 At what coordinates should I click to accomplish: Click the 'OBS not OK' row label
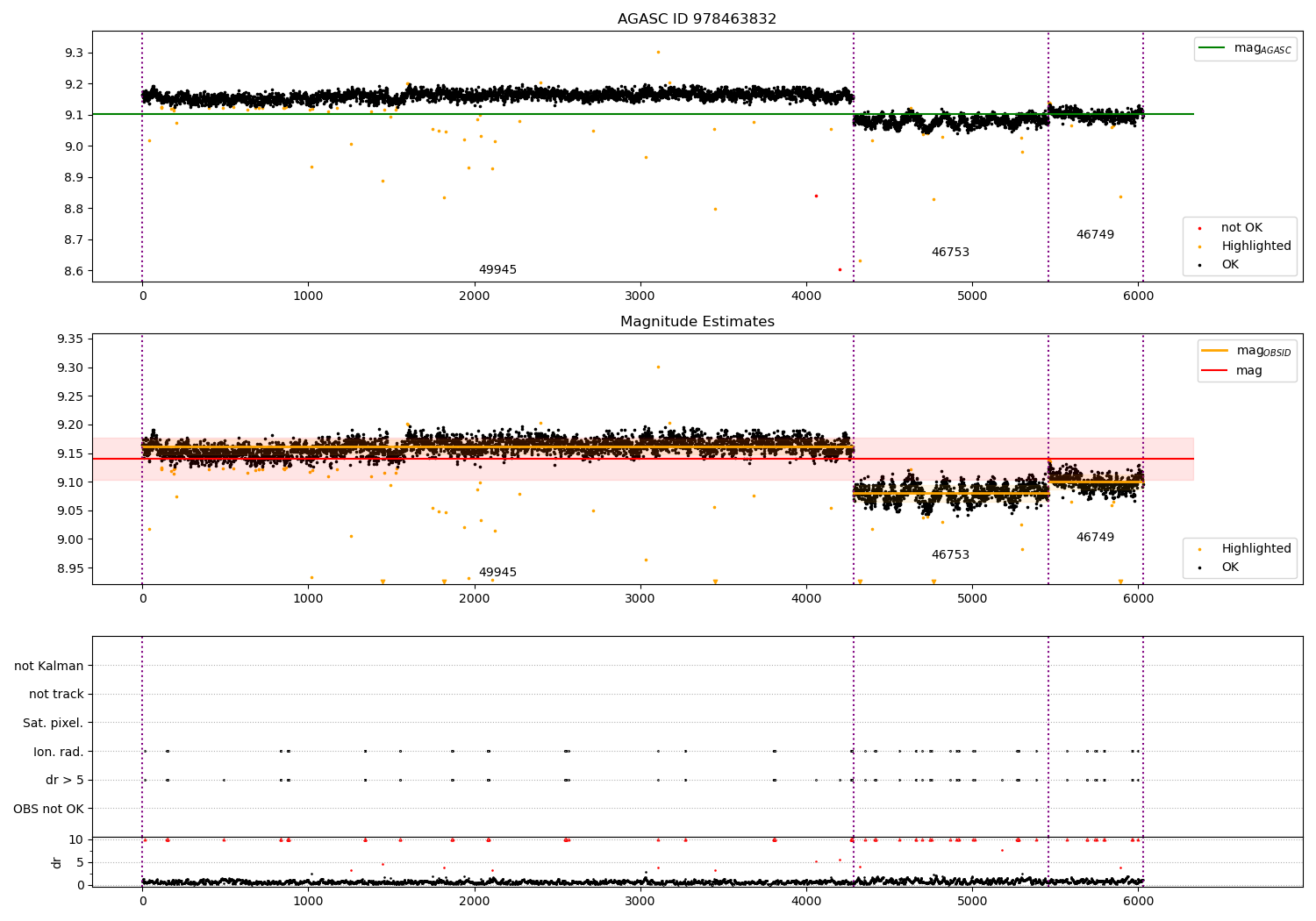tap(49, 809)
